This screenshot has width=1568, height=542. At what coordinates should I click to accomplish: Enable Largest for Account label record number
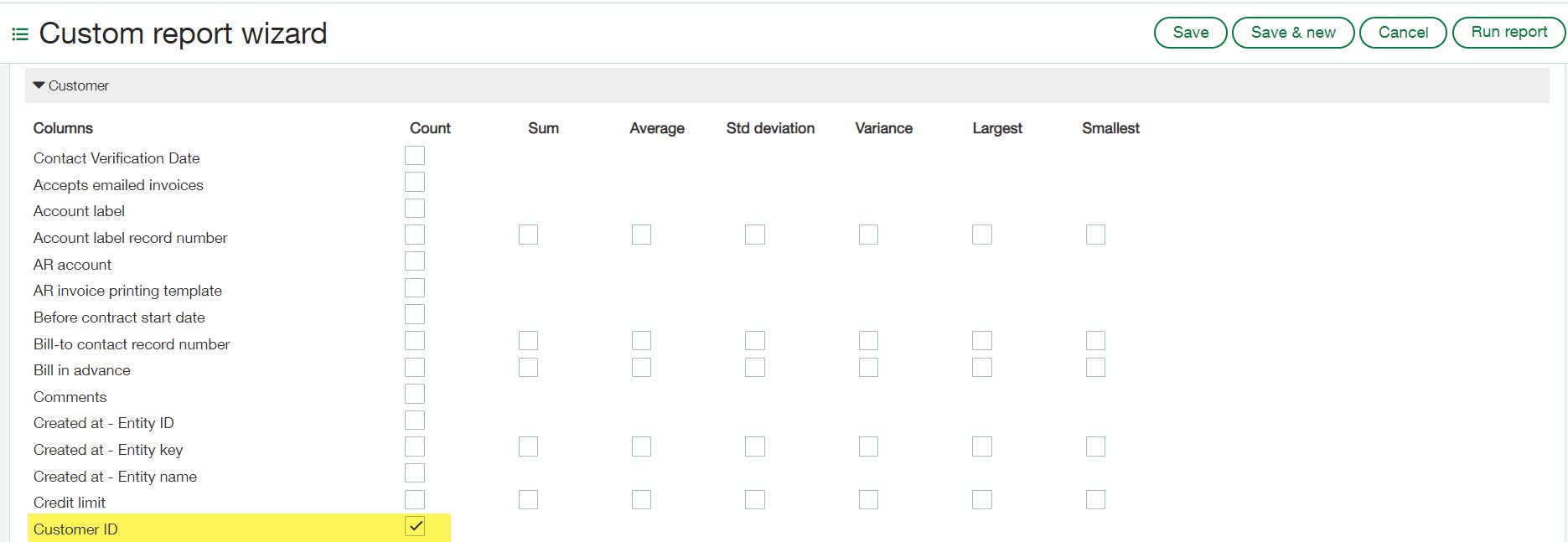(x=982, y=235)
